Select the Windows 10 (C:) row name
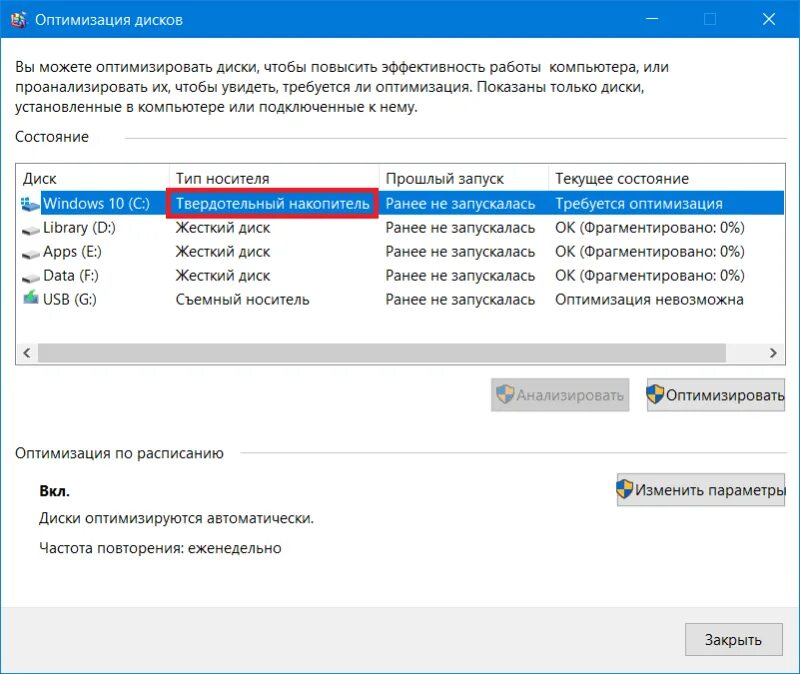 click(96, 204)
